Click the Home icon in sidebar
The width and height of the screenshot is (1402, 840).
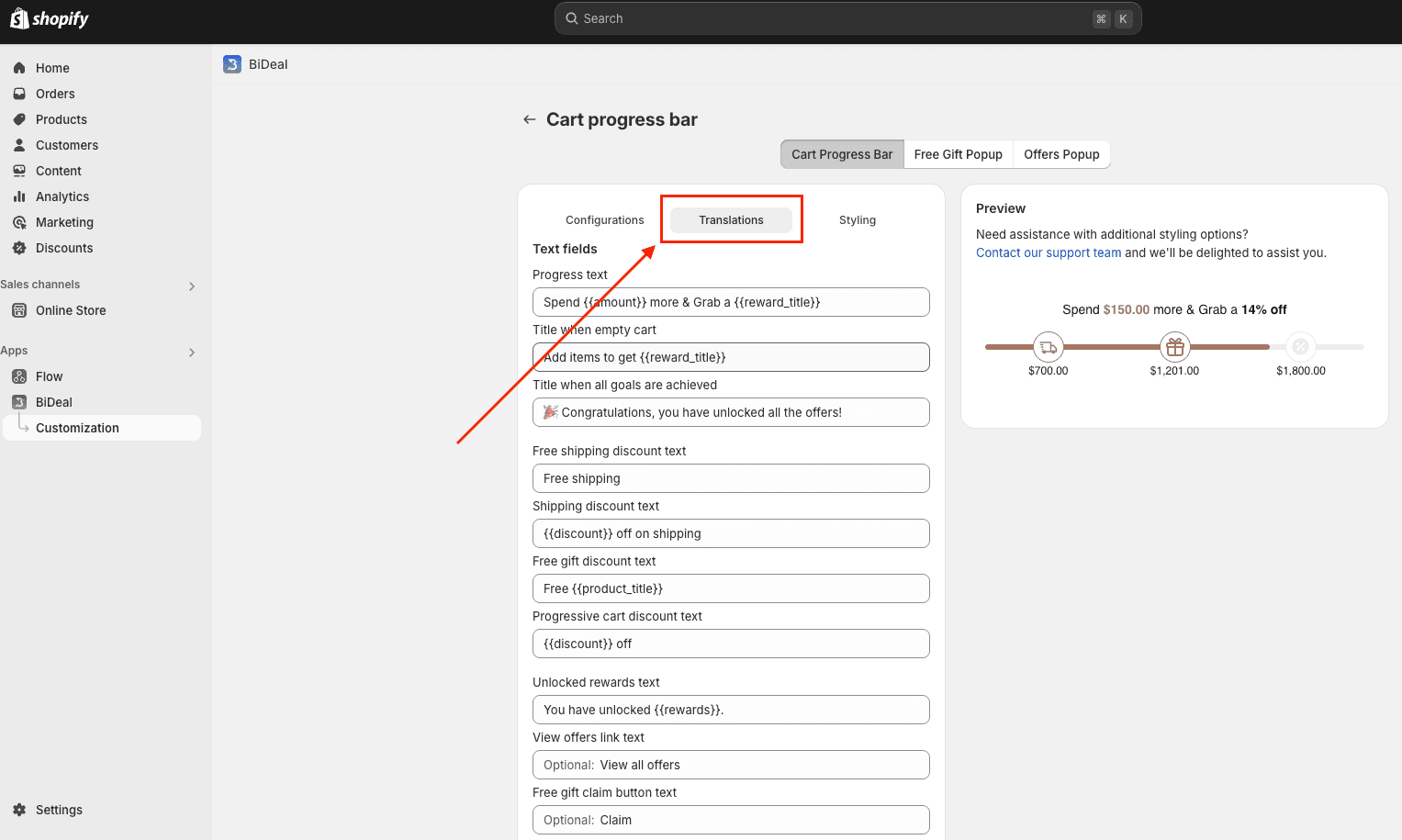point(19,68)
